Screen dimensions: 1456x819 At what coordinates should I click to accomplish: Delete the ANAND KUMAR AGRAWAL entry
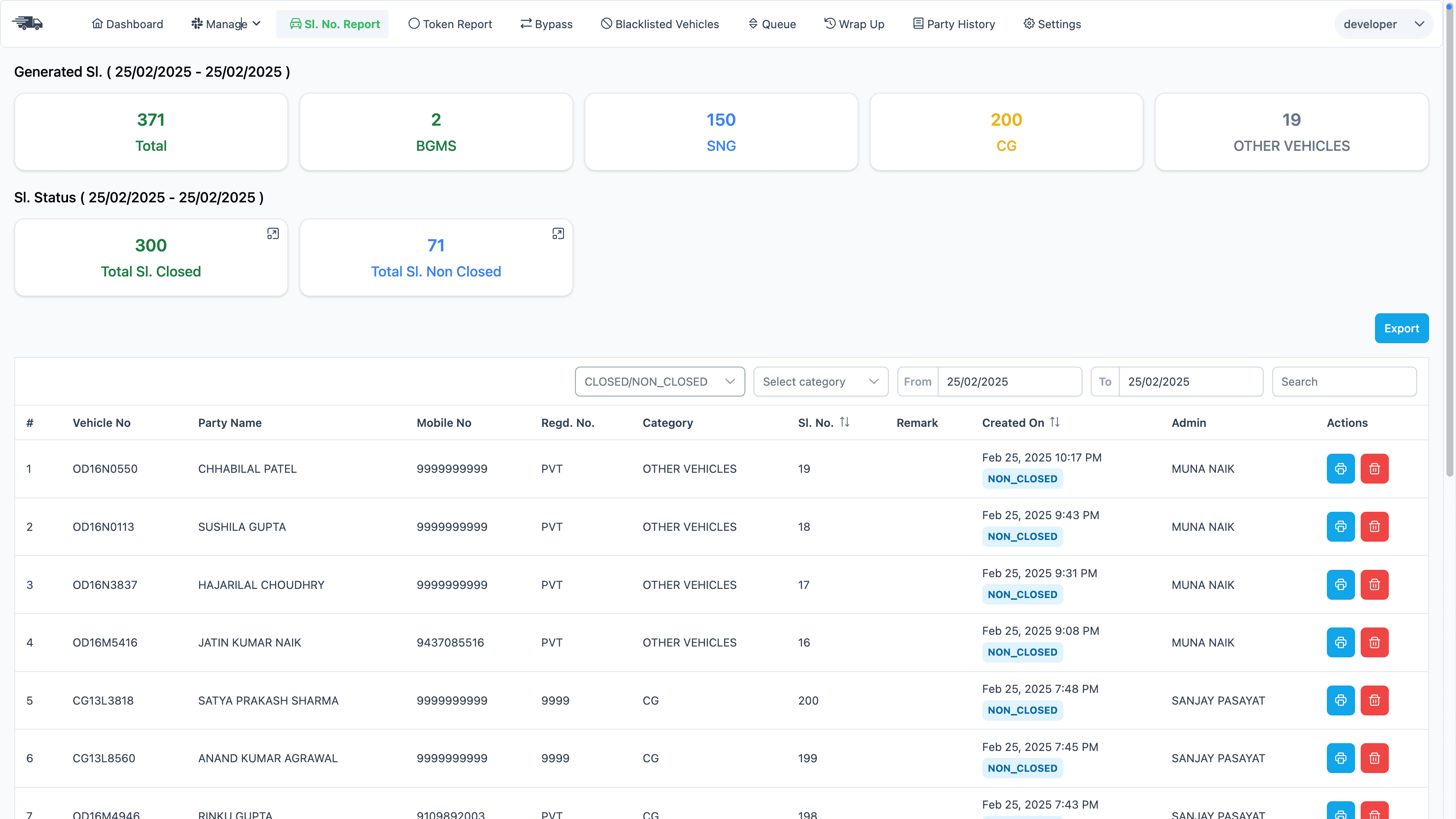point(1374,758)
